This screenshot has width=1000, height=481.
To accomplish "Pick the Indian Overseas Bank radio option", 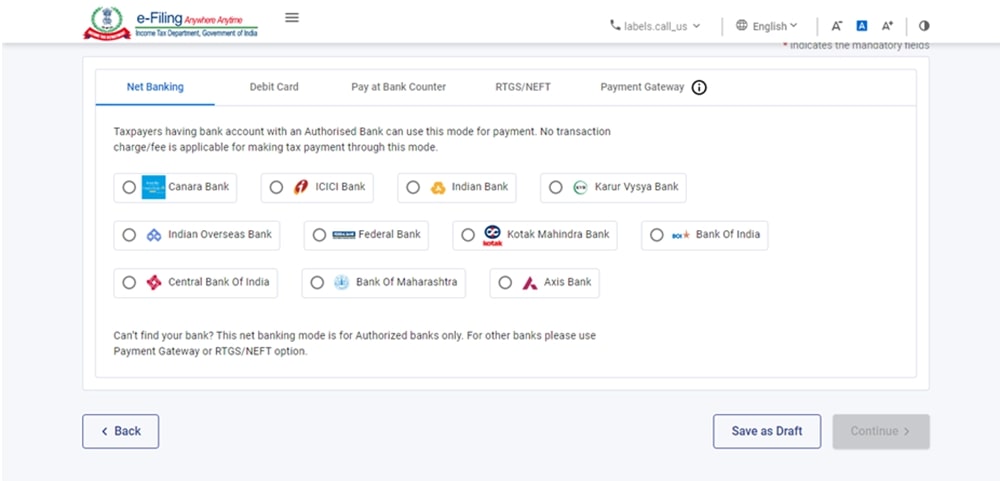I will point(129,235).
